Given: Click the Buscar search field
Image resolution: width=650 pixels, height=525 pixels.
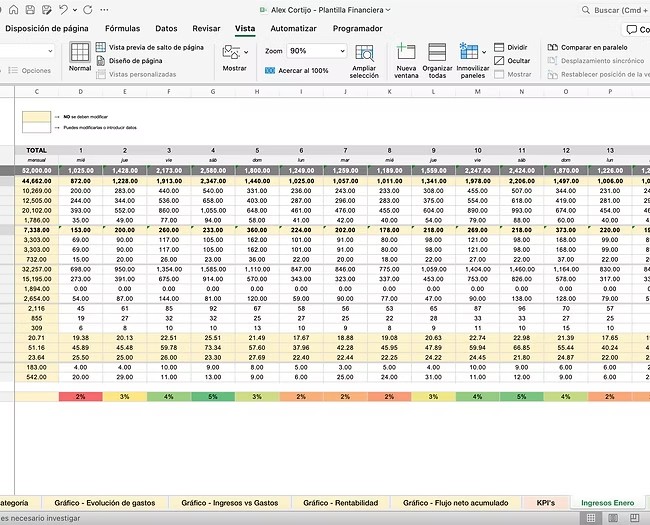Looking at the screenshot, I should click(610, 10).
